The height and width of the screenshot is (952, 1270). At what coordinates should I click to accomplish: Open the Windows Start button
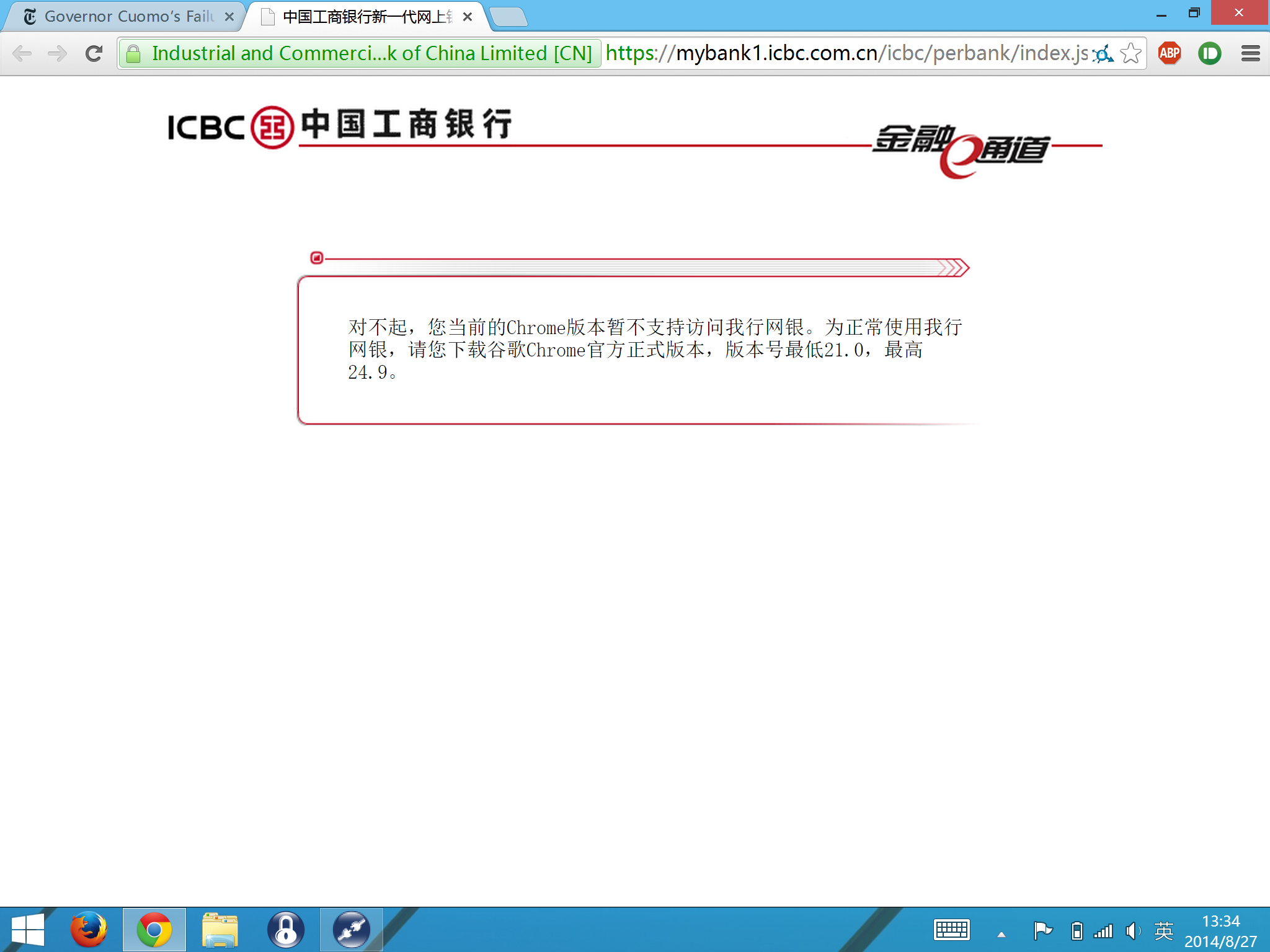(28, 930)
